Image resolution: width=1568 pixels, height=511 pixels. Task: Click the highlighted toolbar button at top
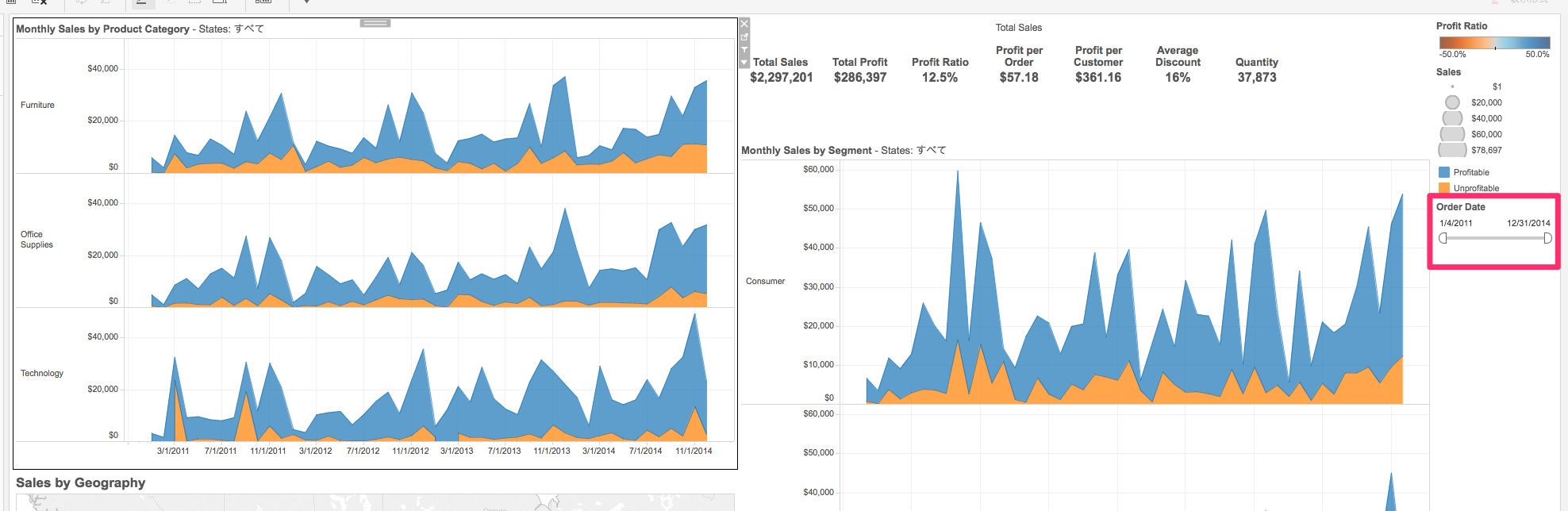(x=142, y=2)
